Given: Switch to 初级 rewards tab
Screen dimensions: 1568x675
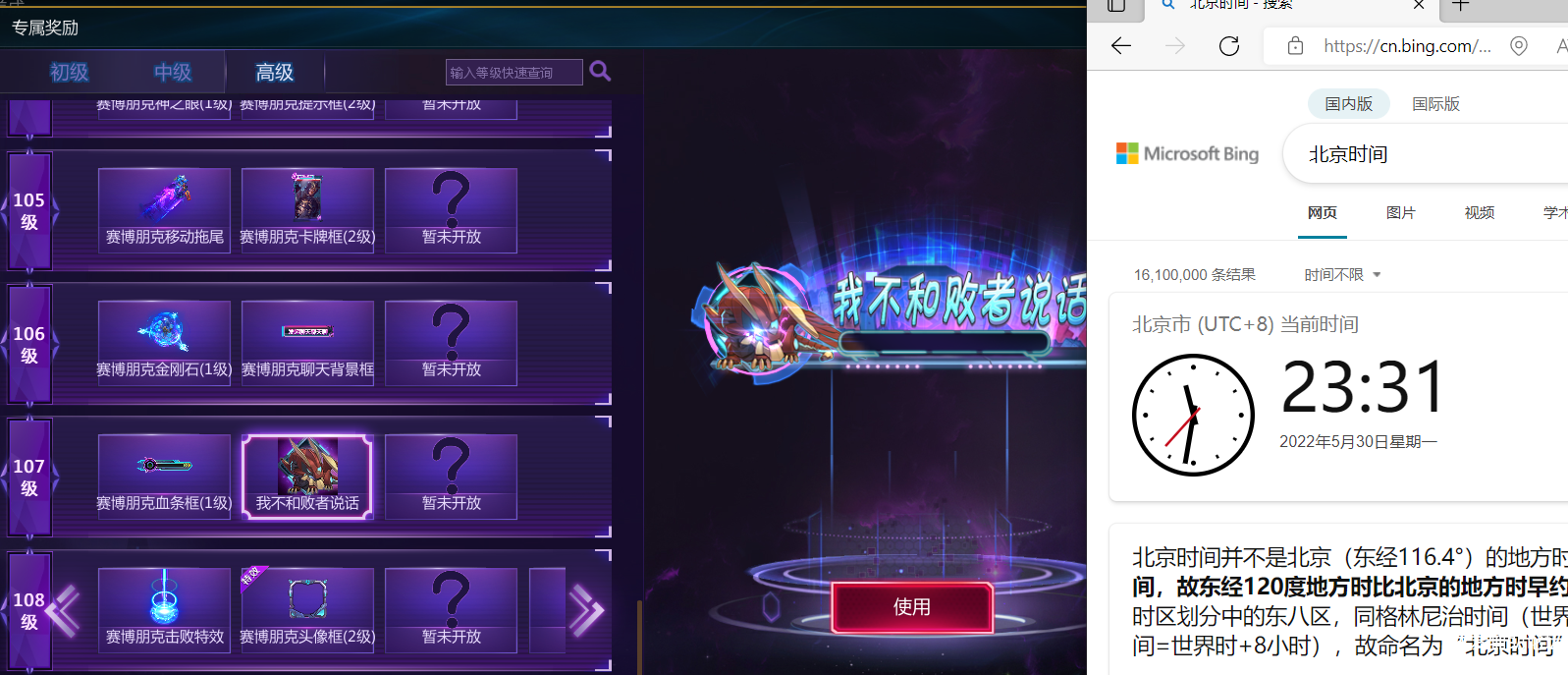Looking at the screenshot, I should (x=69, y=72).
